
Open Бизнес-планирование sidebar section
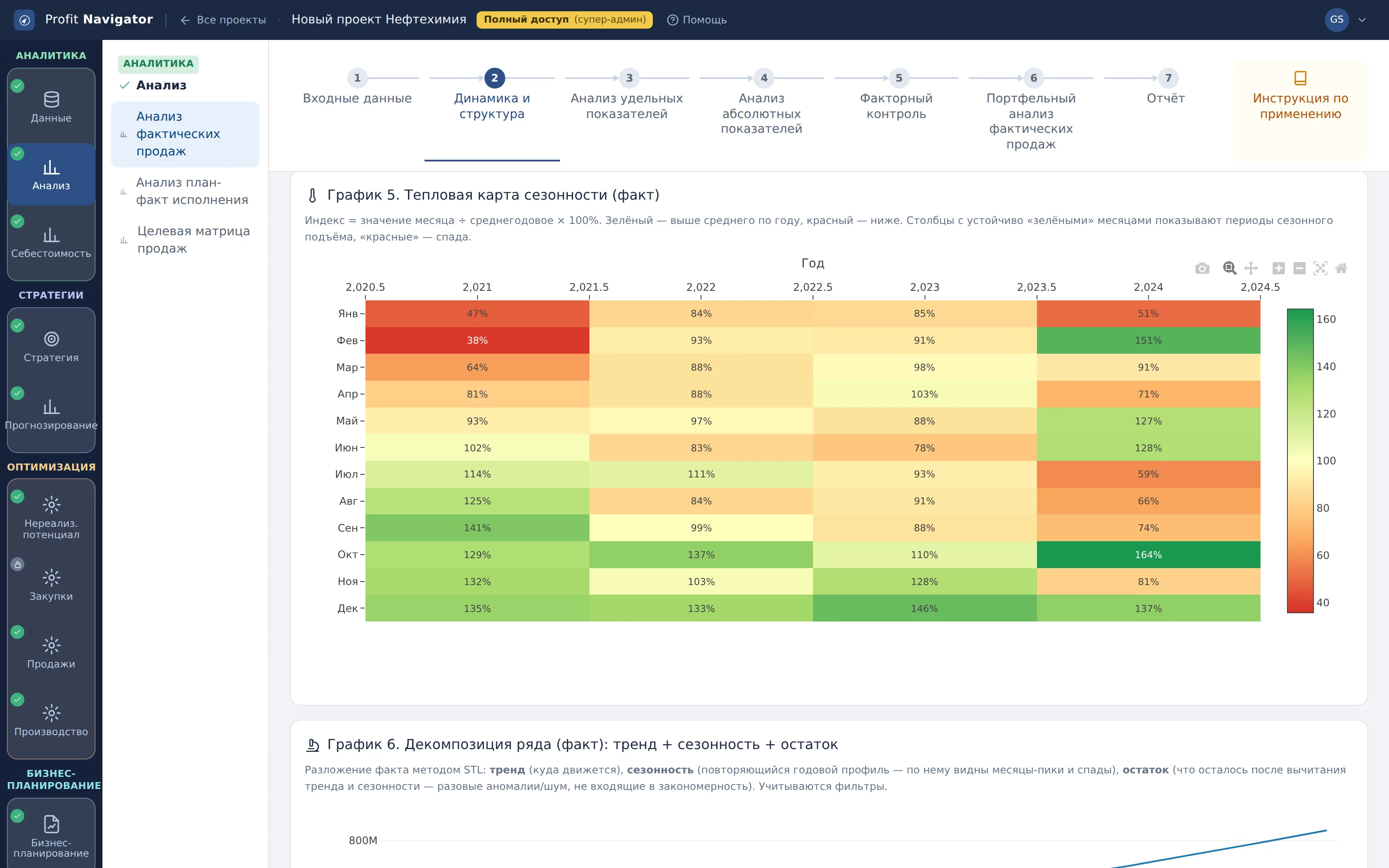coord(51,836)
